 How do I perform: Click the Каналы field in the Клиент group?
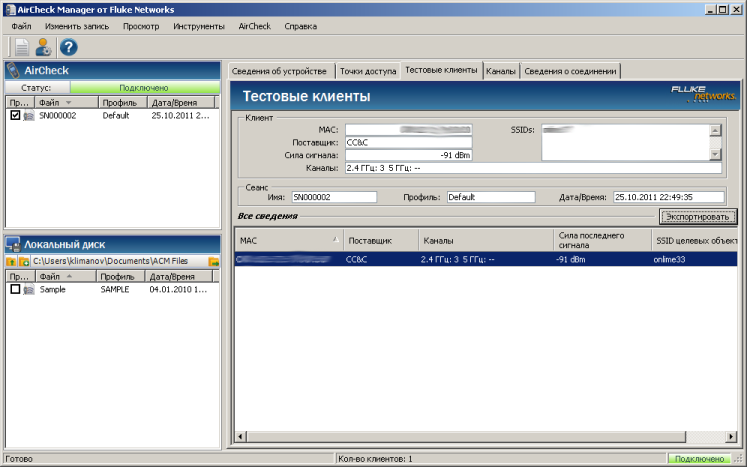click(x=533, y=168)
